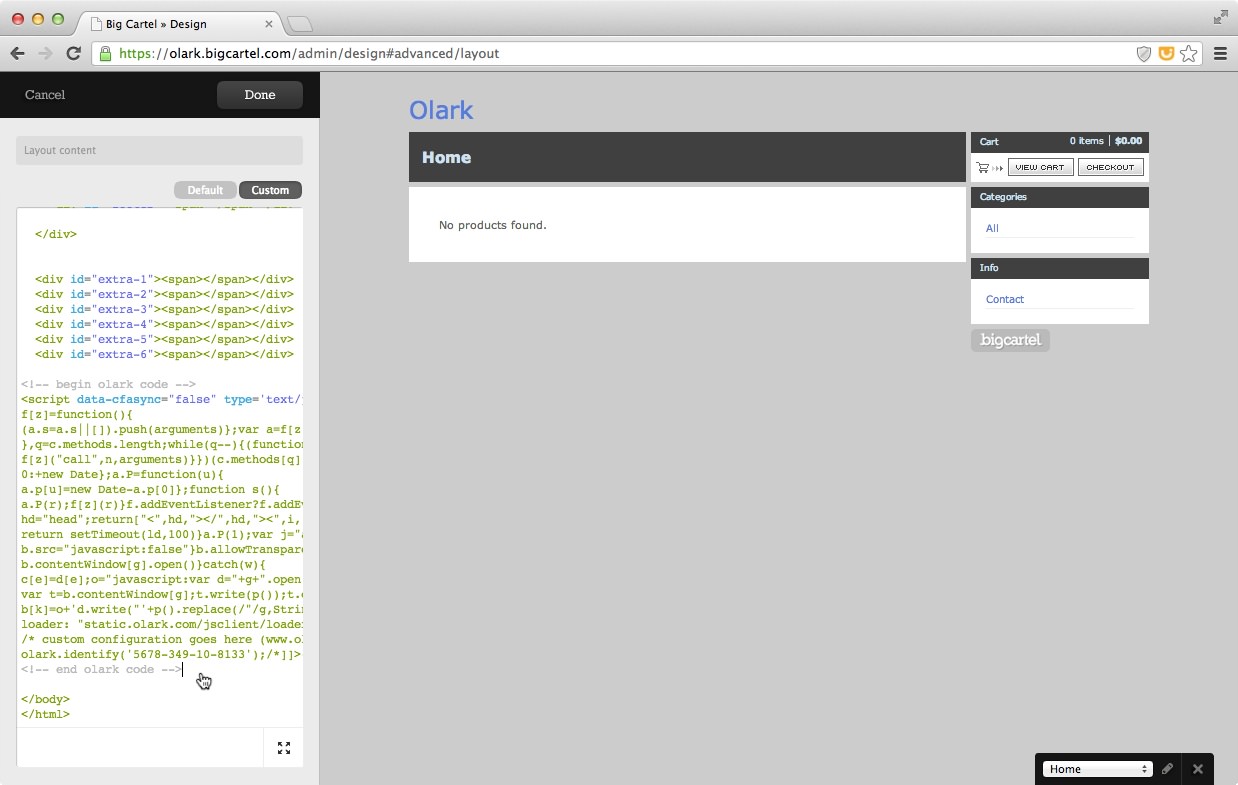The height and width of the screenshot is (785, 1238).
Task: Click inside the Layout content field
Action: click(158, 150)
